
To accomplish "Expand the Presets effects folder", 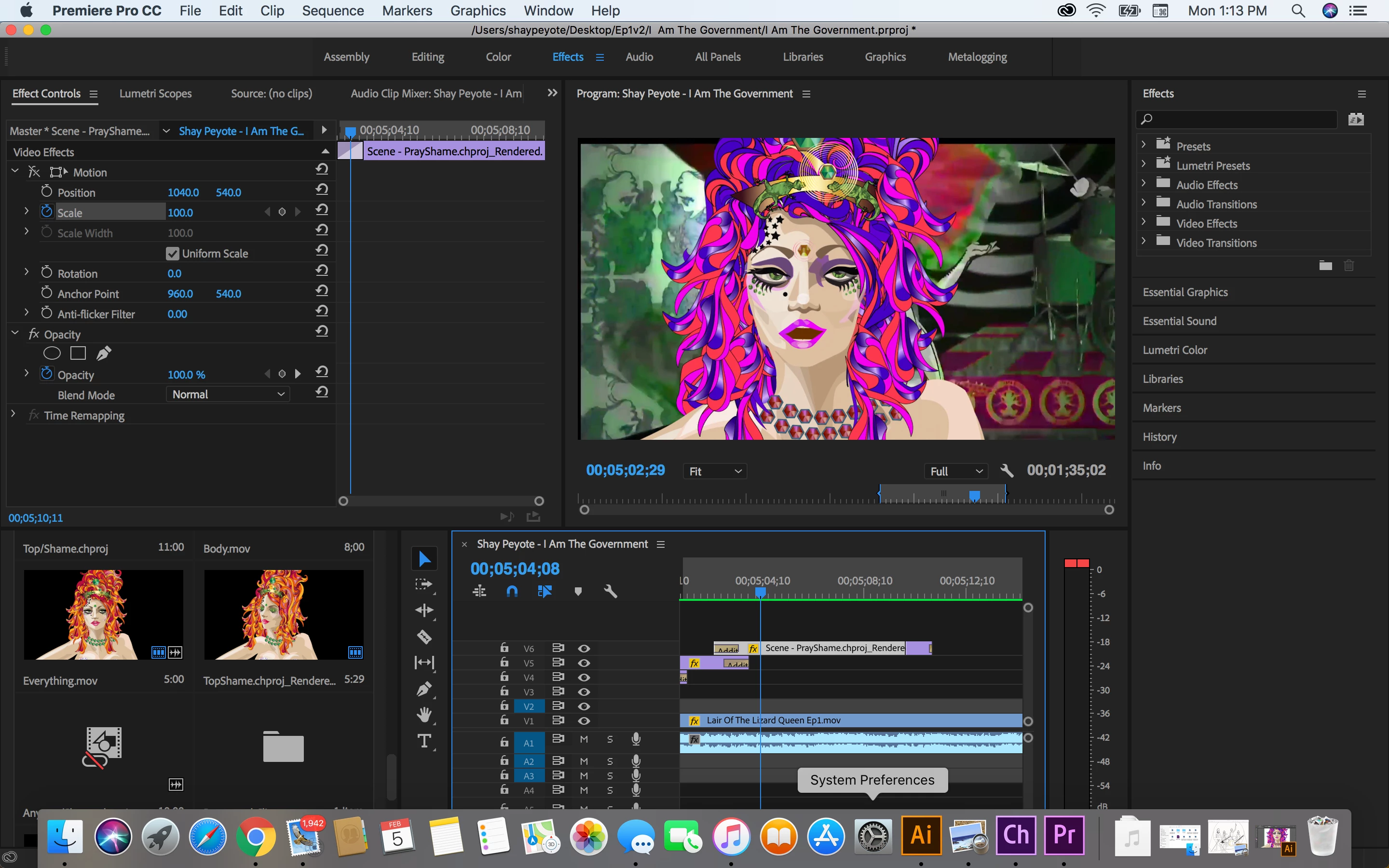I will click(x=1144, y=145).
